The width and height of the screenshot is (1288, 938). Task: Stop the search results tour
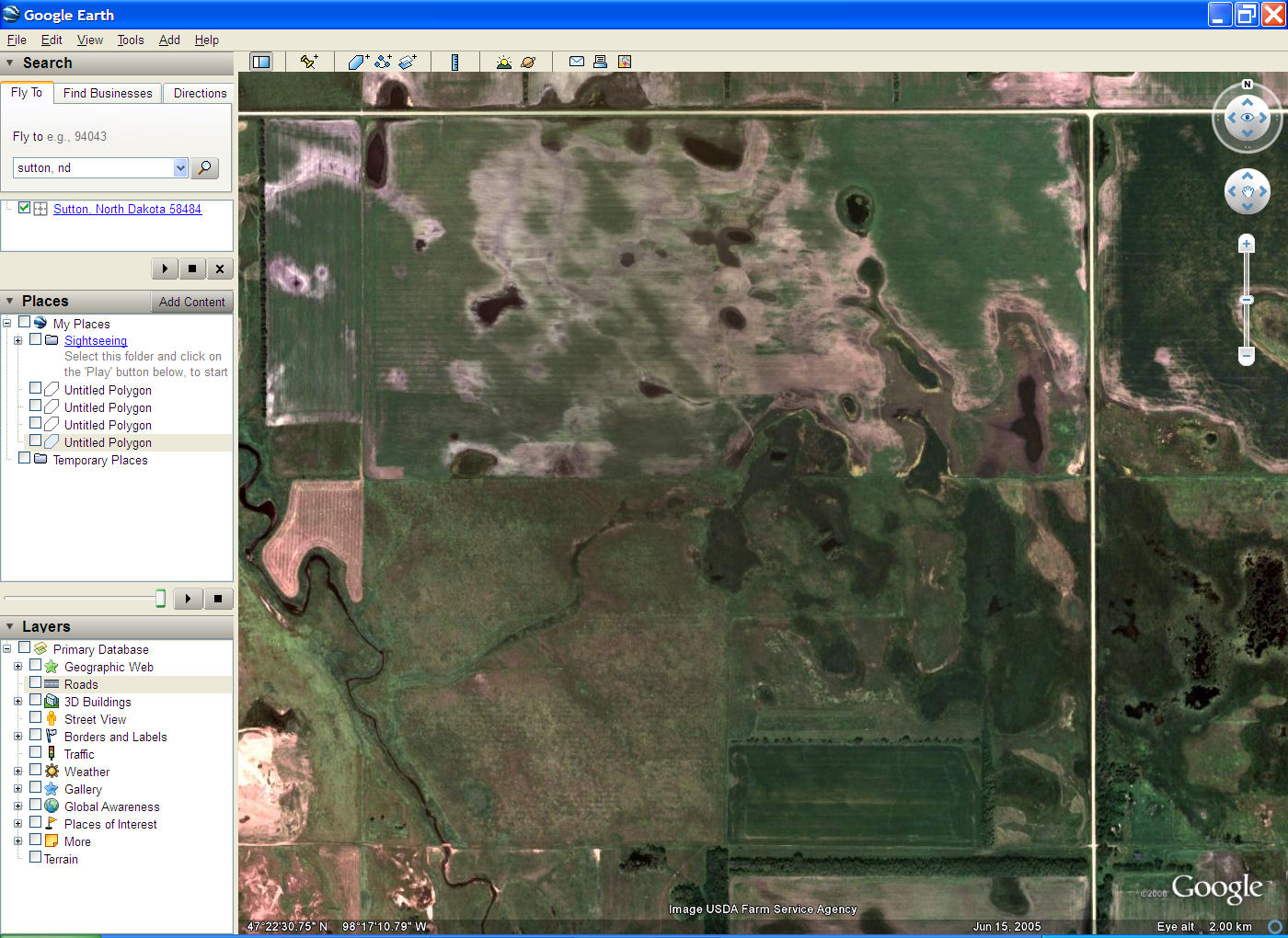pyautogui.click(x=192, y=269)
